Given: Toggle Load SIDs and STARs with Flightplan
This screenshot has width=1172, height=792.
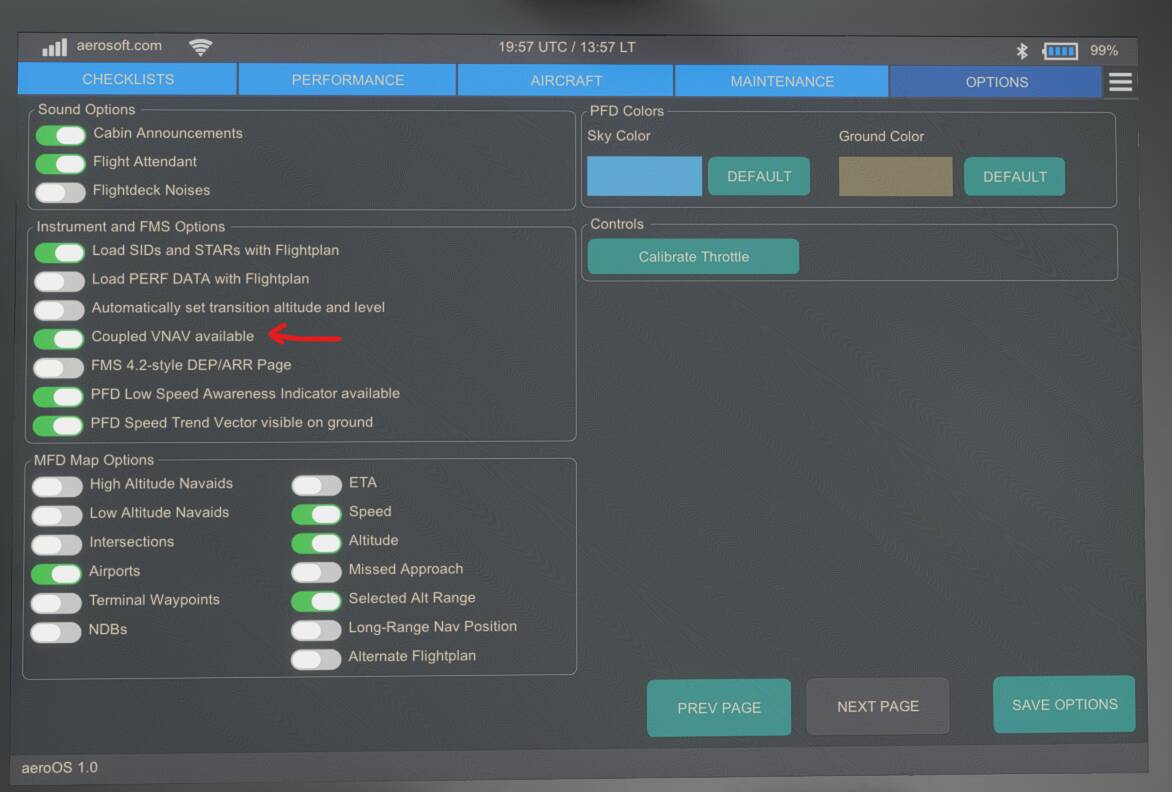Looking at the screenshot, I should click(x=60, y=252).
